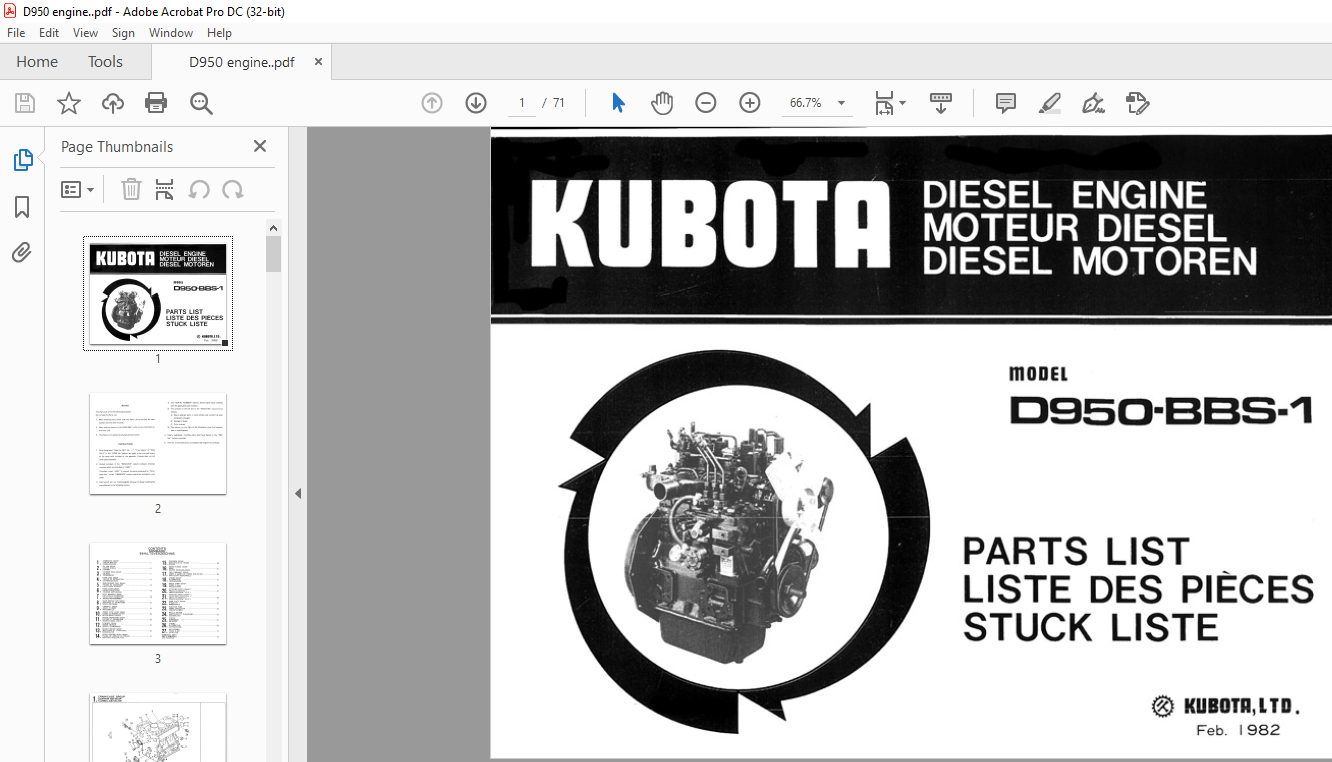The image size is (1332, 762).
Task: Open the Page Thumbnails sidebar icon
Action: (22, 159)
